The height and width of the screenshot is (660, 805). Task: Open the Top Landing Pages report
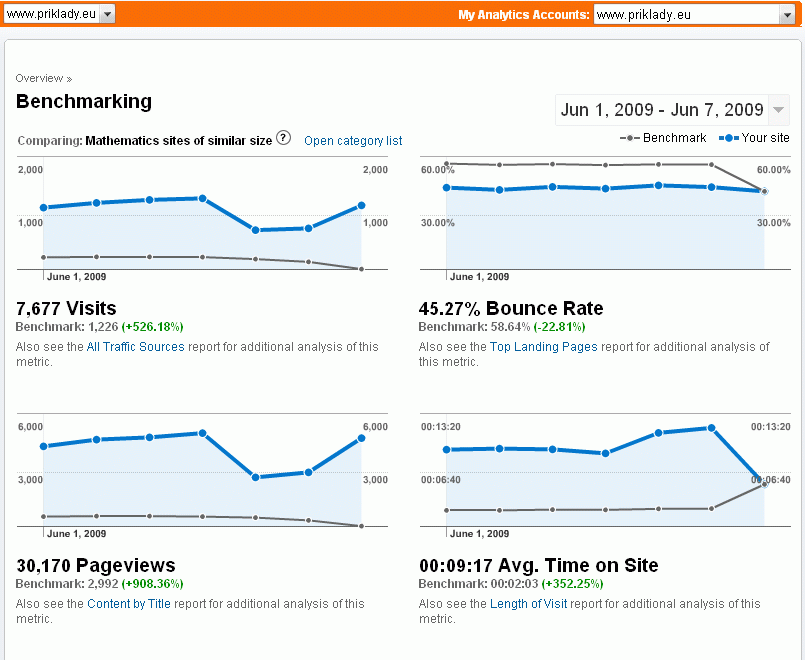[x=543, y=347]
